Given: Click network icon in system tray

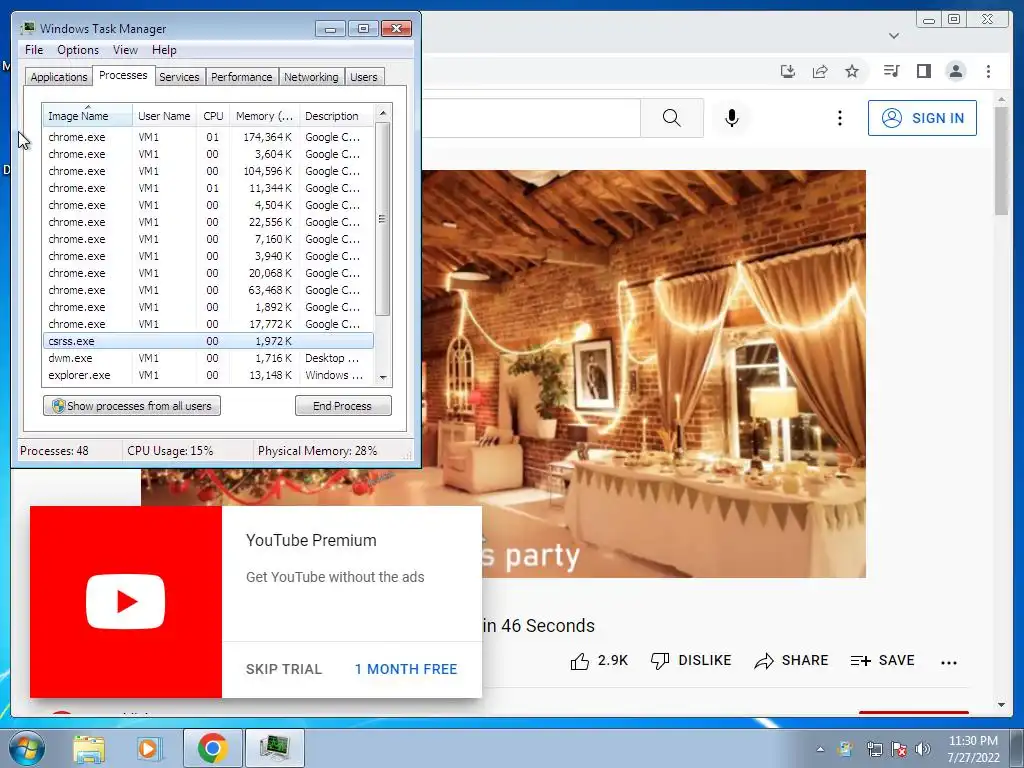Looking at the screenshot, I should coord(874,749).
